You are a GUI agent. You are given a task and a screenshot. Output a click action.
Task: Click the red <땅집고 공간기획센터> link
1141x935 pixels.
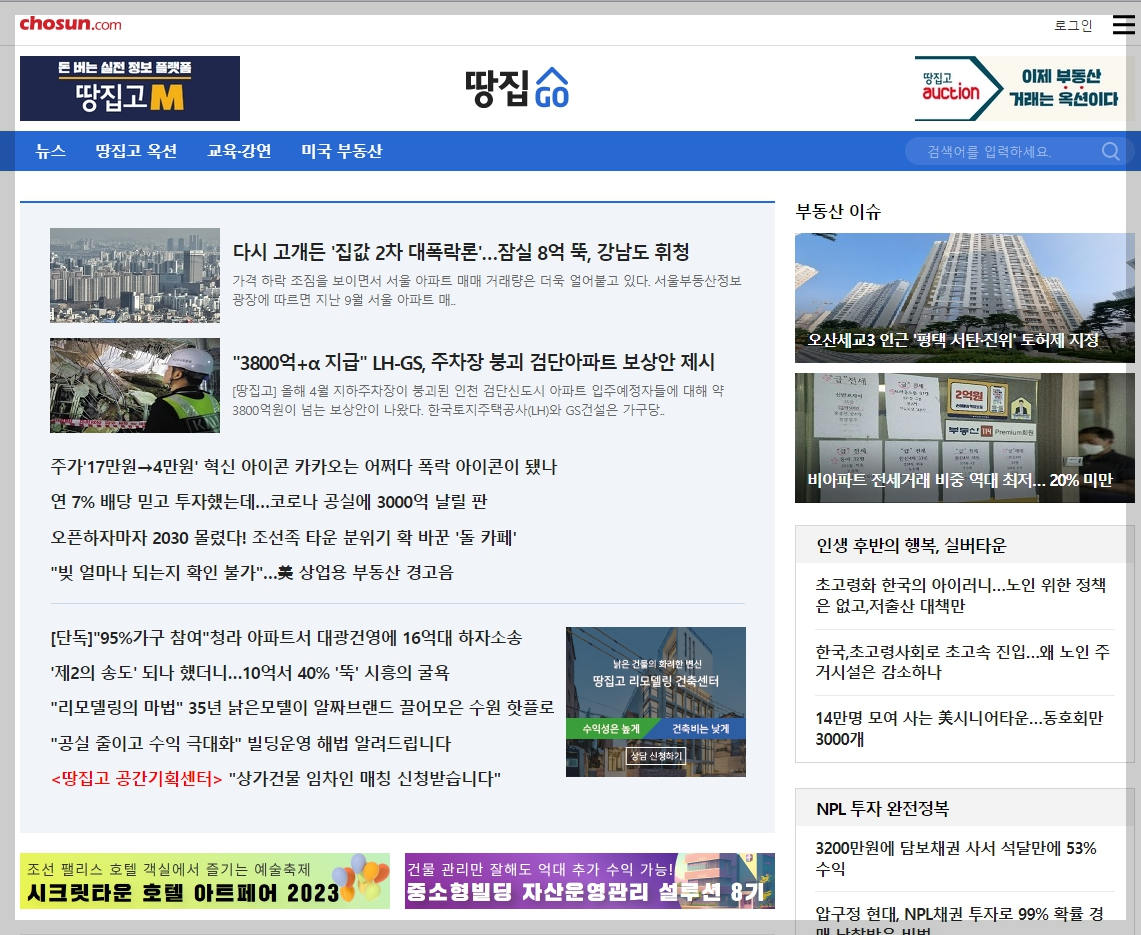(136, 779)
